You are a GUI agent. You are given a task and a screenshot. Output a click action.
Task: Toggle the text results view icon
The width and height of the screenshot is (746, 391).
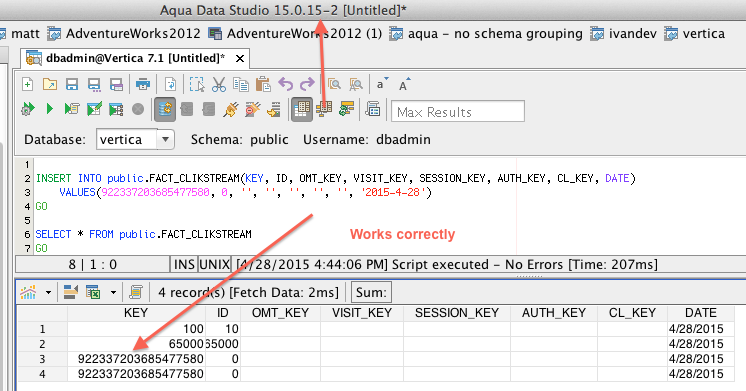(x=373, y=109)
